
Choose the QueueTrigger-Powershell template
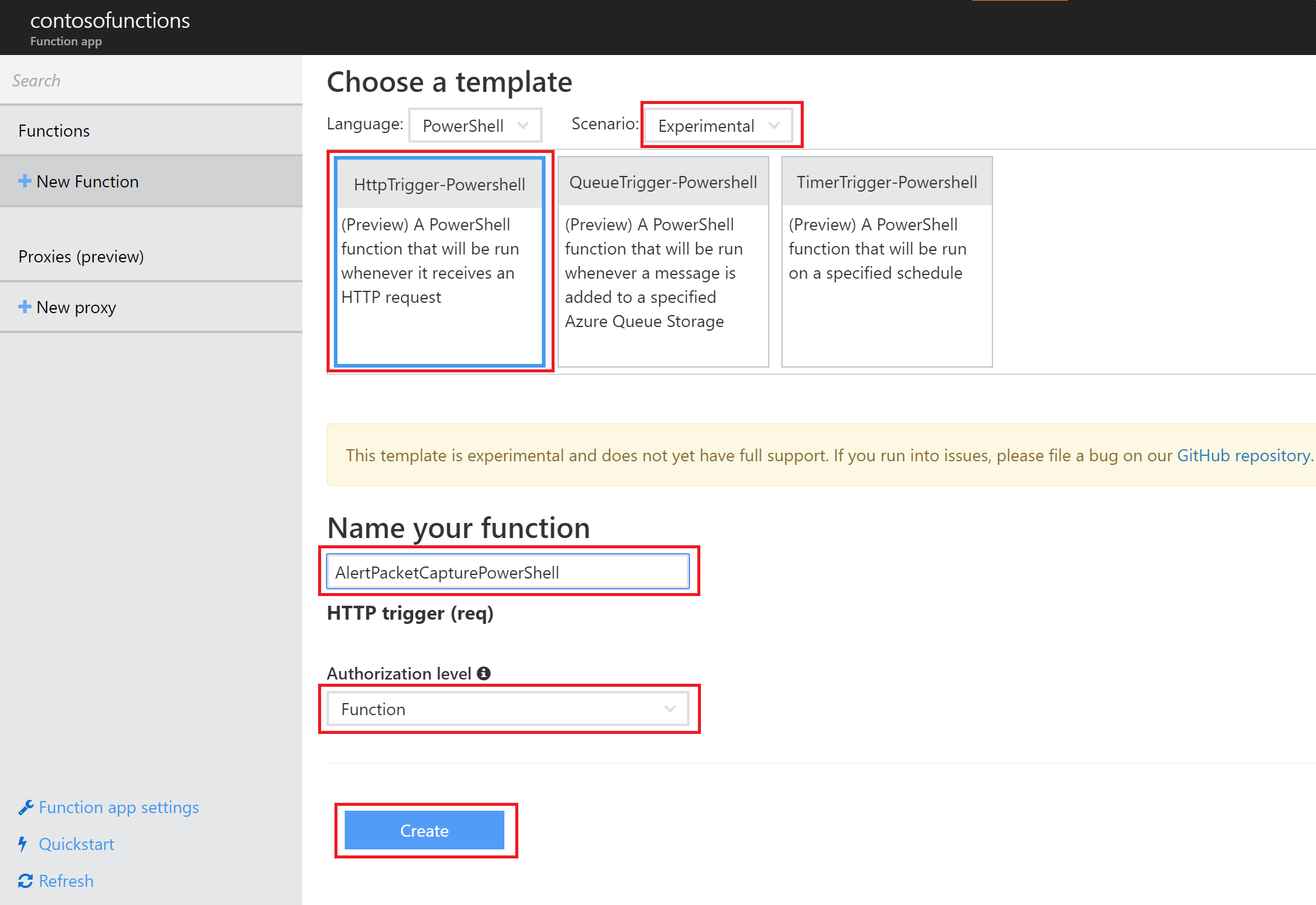(663, 261)
